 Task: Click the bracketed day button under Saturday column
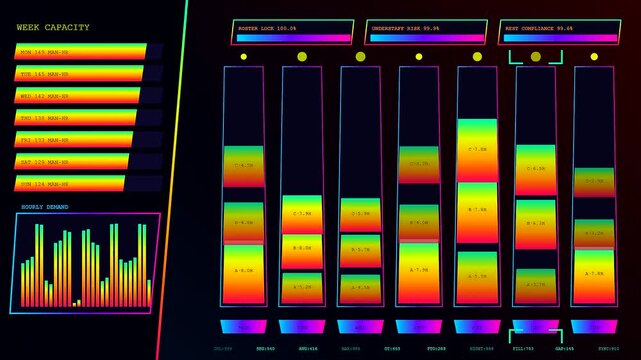click(536, 326)
